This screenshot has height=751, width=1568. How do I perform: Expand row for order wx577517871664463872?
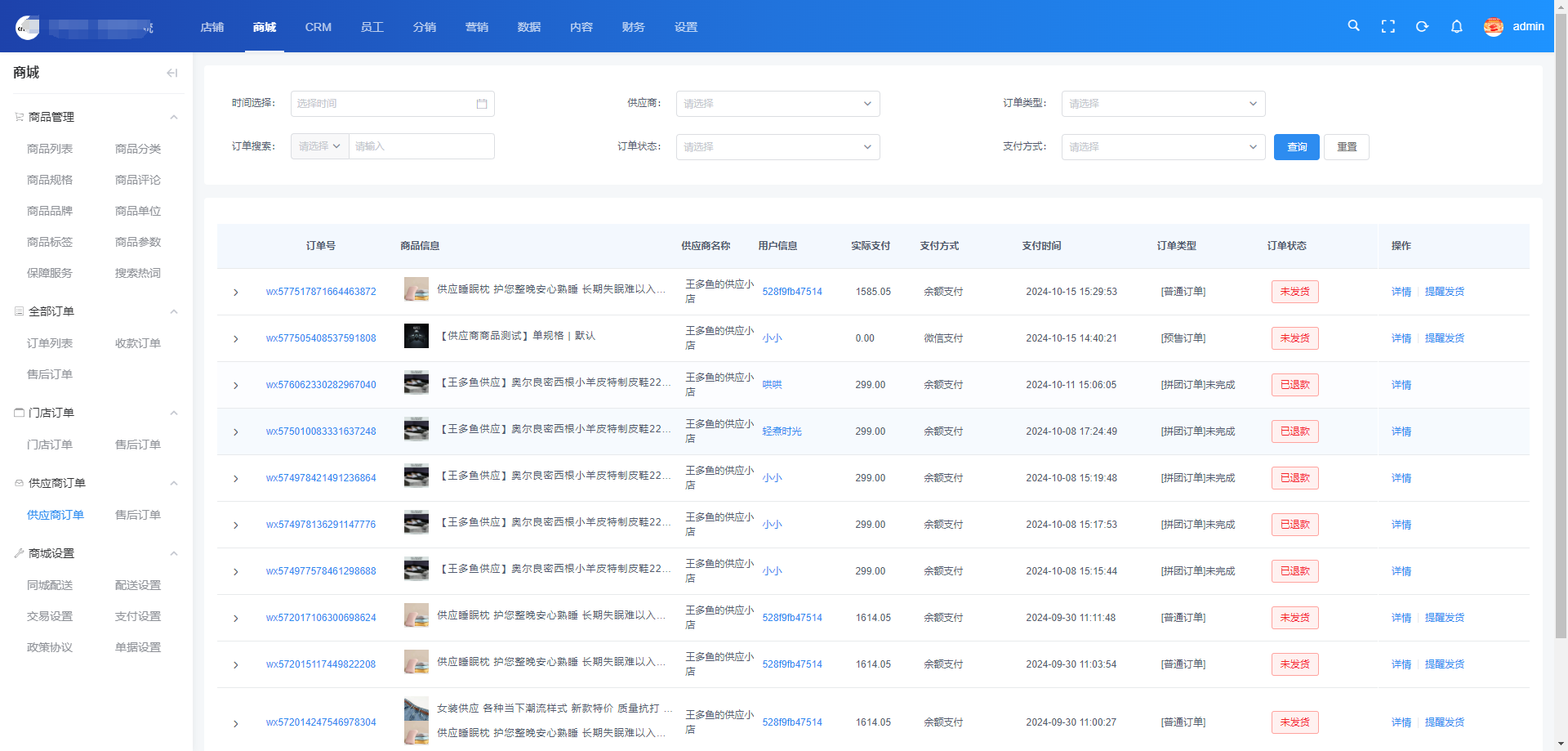pos(236,293)
